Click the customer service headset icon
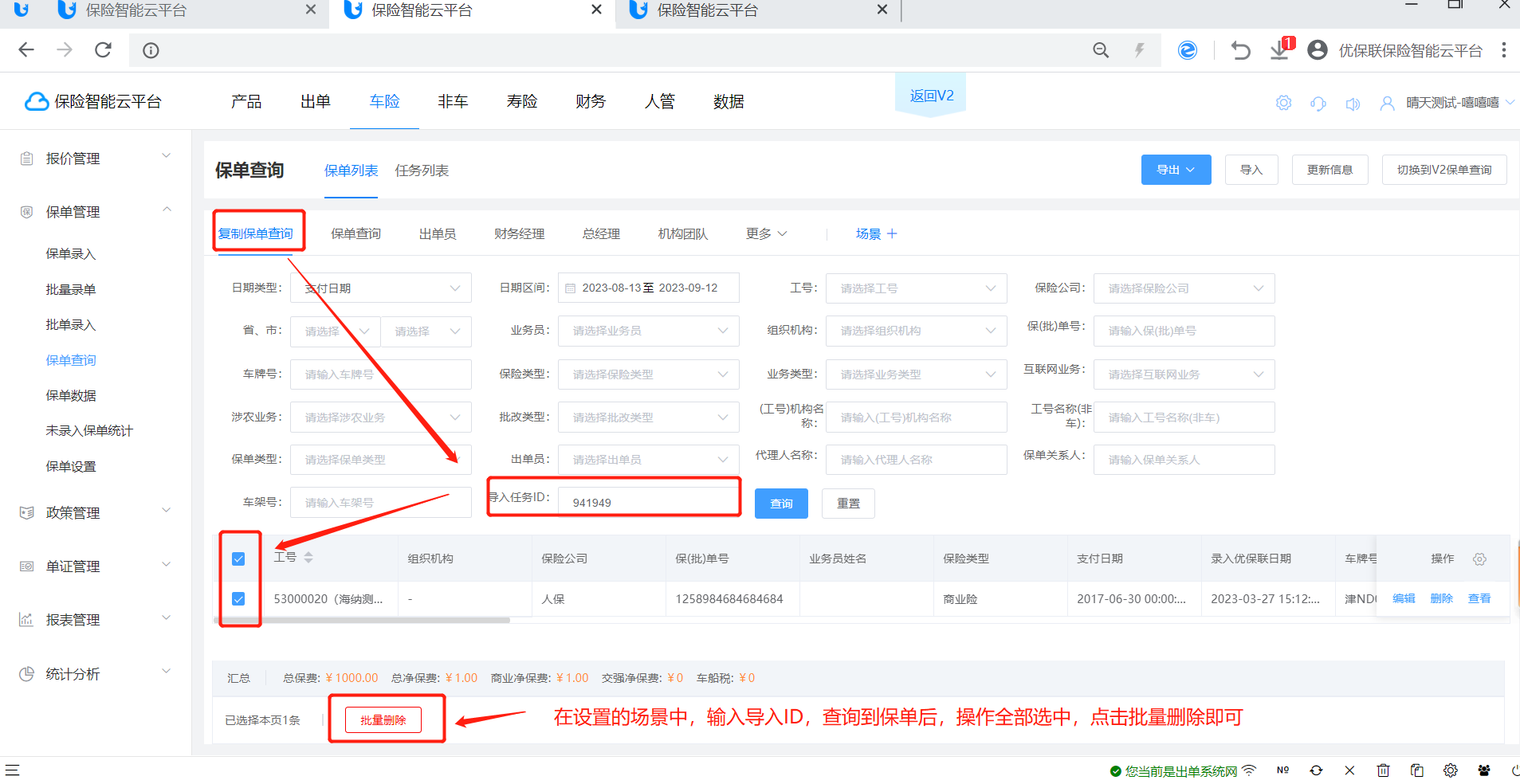 tap(1318, 104)
